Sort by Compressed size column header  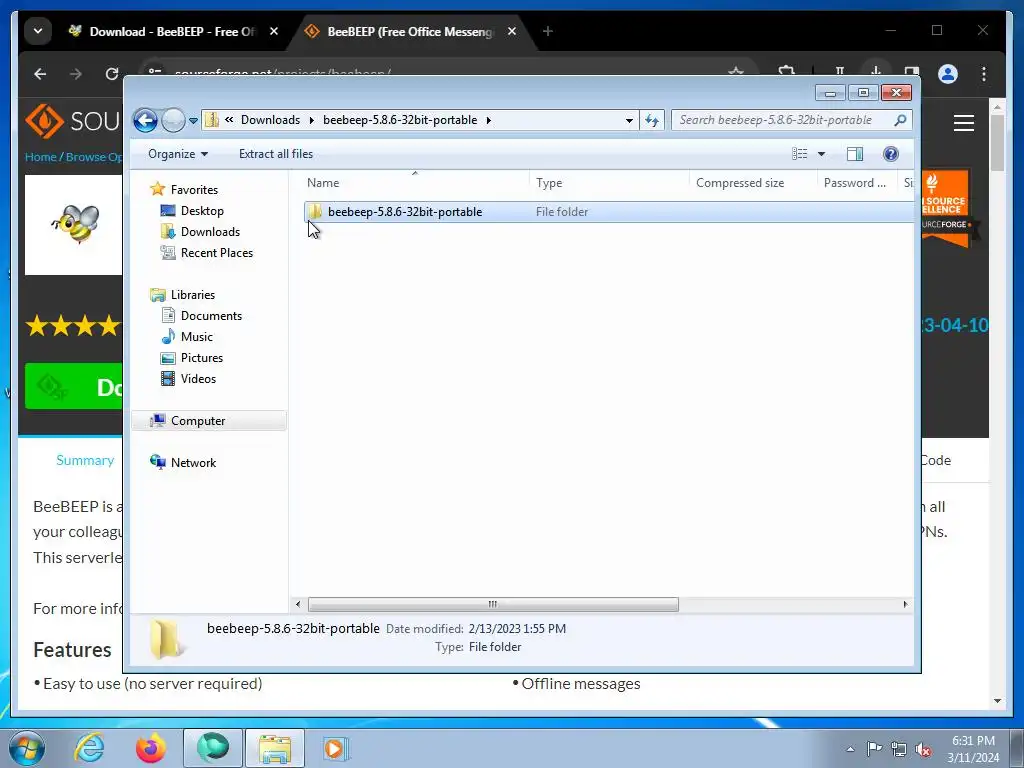click(x=753, y=183)
